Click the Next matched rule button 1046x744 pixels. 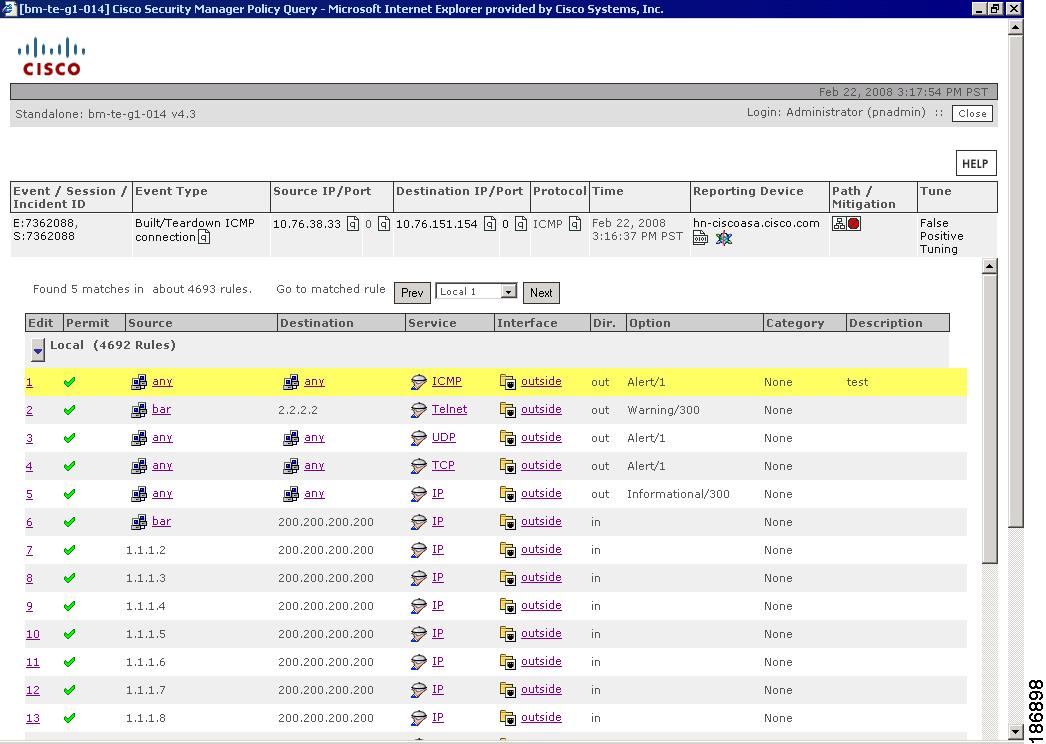pos(541,293)
